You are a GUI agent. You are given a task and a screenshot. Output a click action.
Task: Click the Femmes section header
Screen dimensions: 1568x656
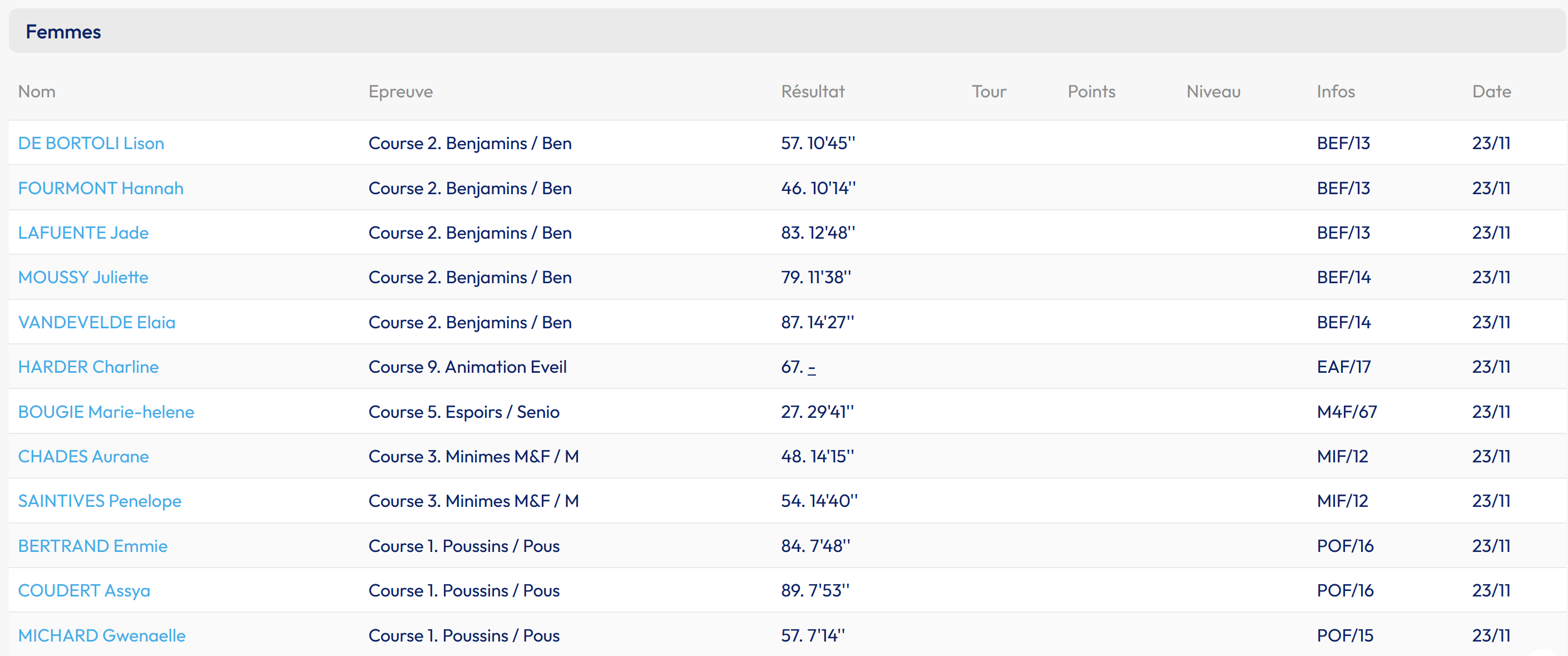point(63,32)
